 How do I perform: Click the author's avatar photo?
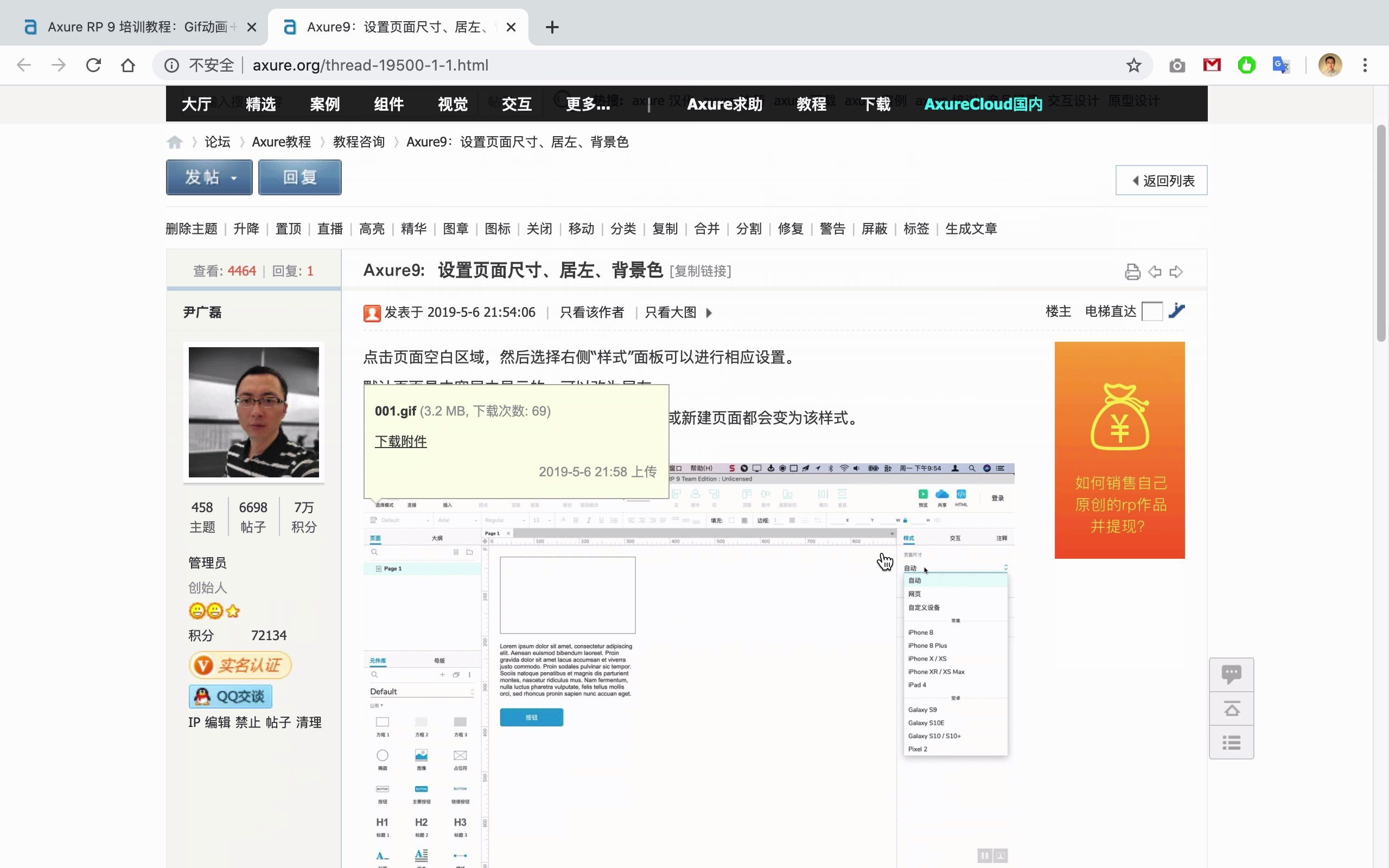click(x=254, y=412)
